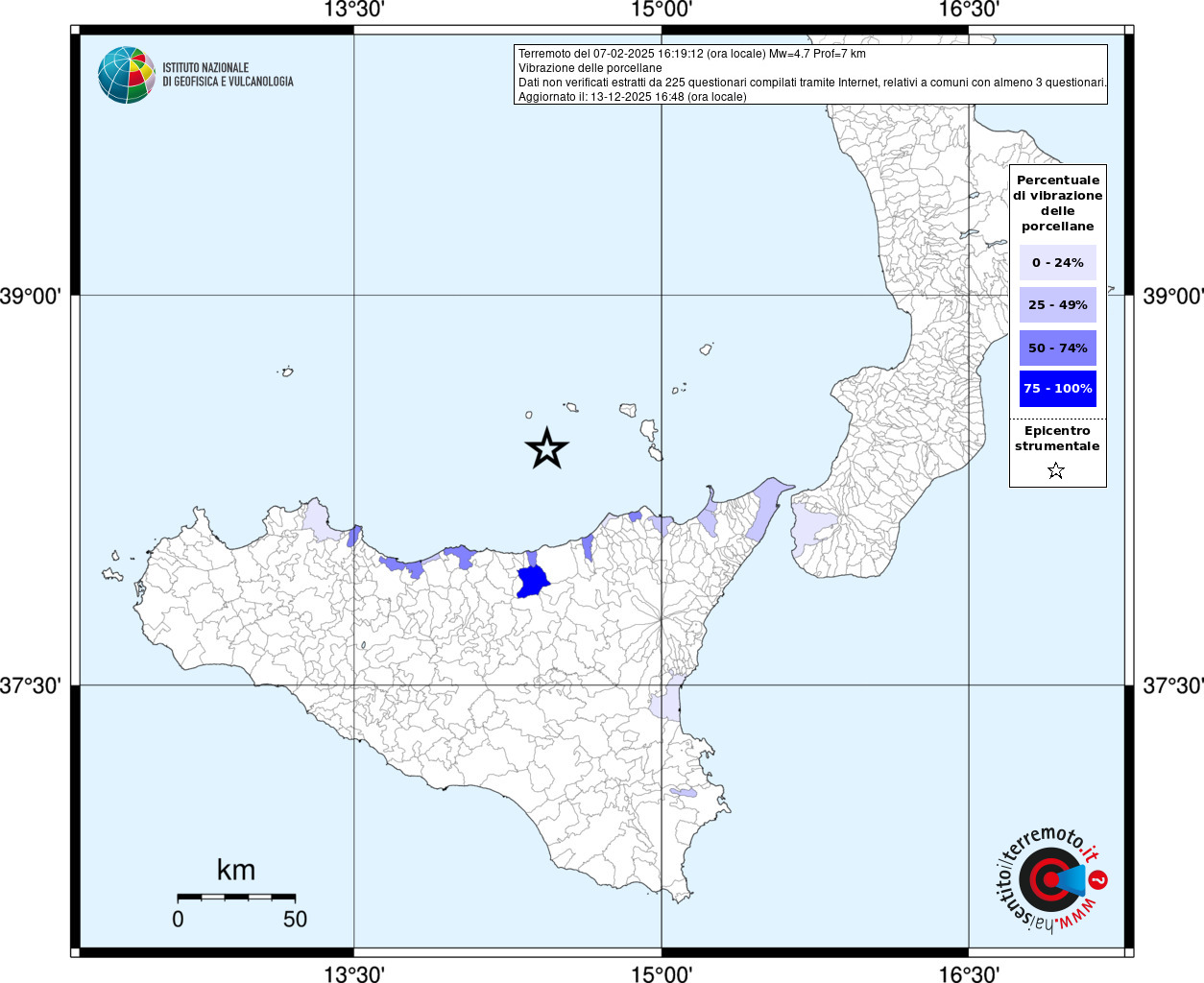Click the left 39°00' latitude label
This screenshot has width=1204, height=983.
coord(31,296)
